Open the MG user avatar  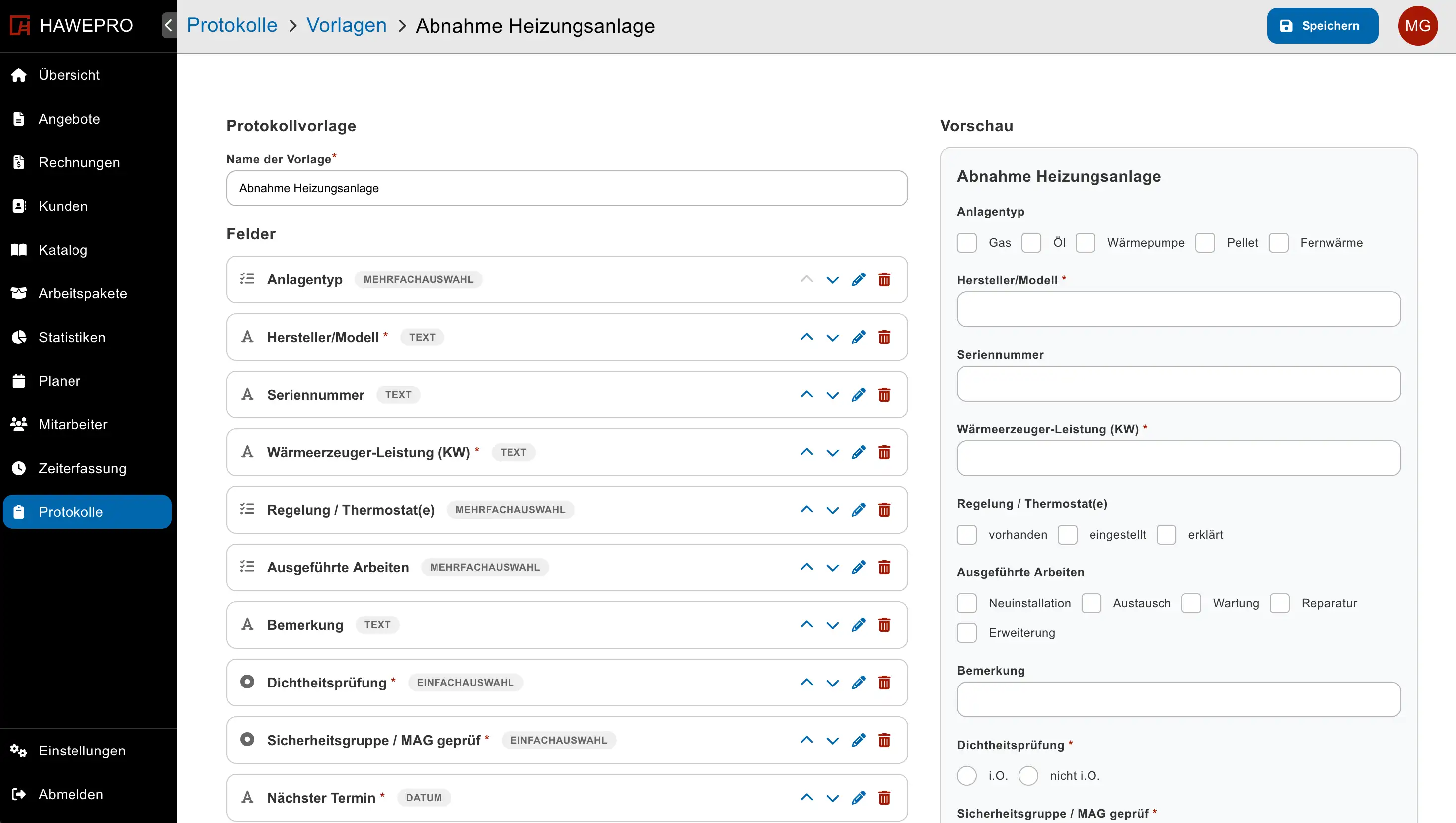[1417, 26]
